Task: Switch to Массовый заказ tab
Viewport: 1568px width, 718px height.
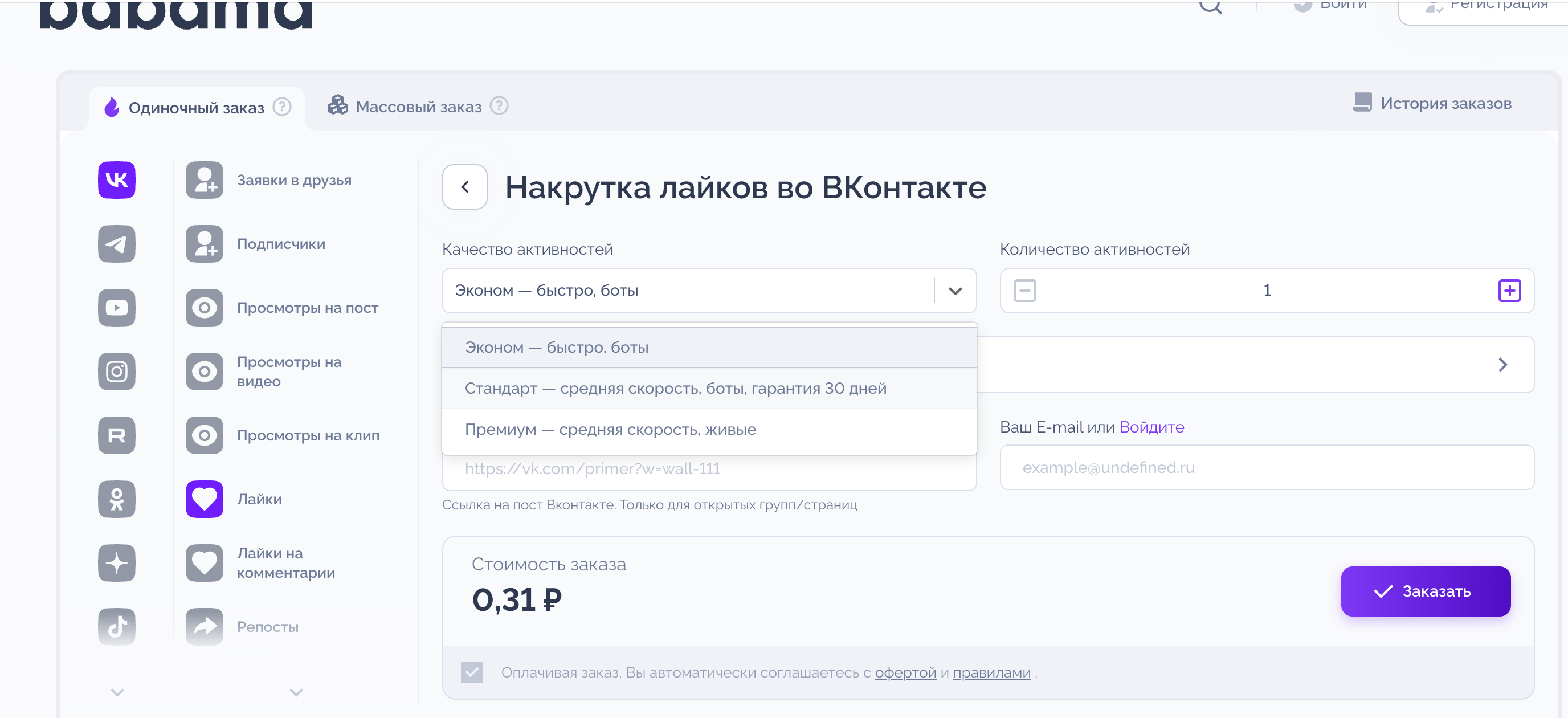Action: pos(419,107)
